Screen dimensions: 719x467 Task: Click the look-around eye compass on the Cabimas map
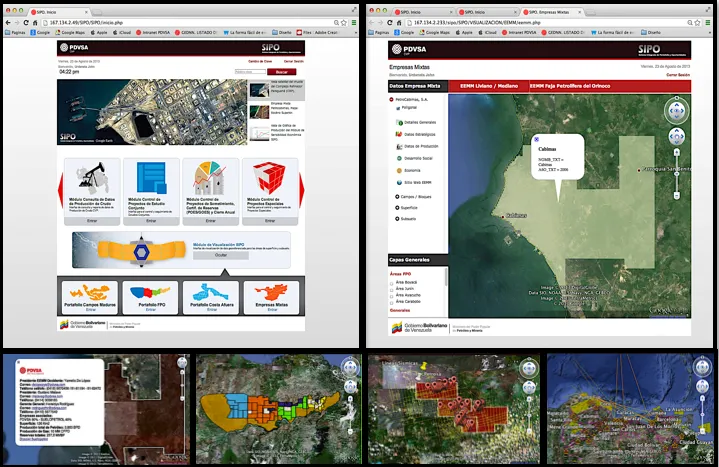pyautogui.click(x=677, y=111)
